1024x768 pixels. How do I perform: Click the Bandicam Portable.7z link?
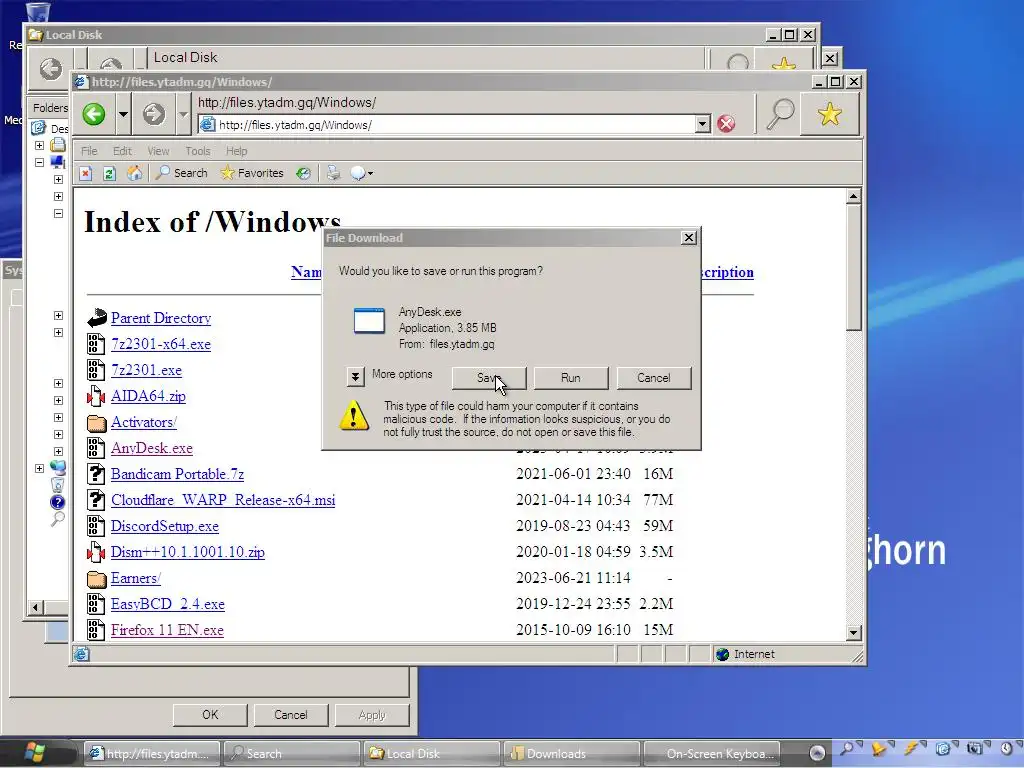(178, 474)
